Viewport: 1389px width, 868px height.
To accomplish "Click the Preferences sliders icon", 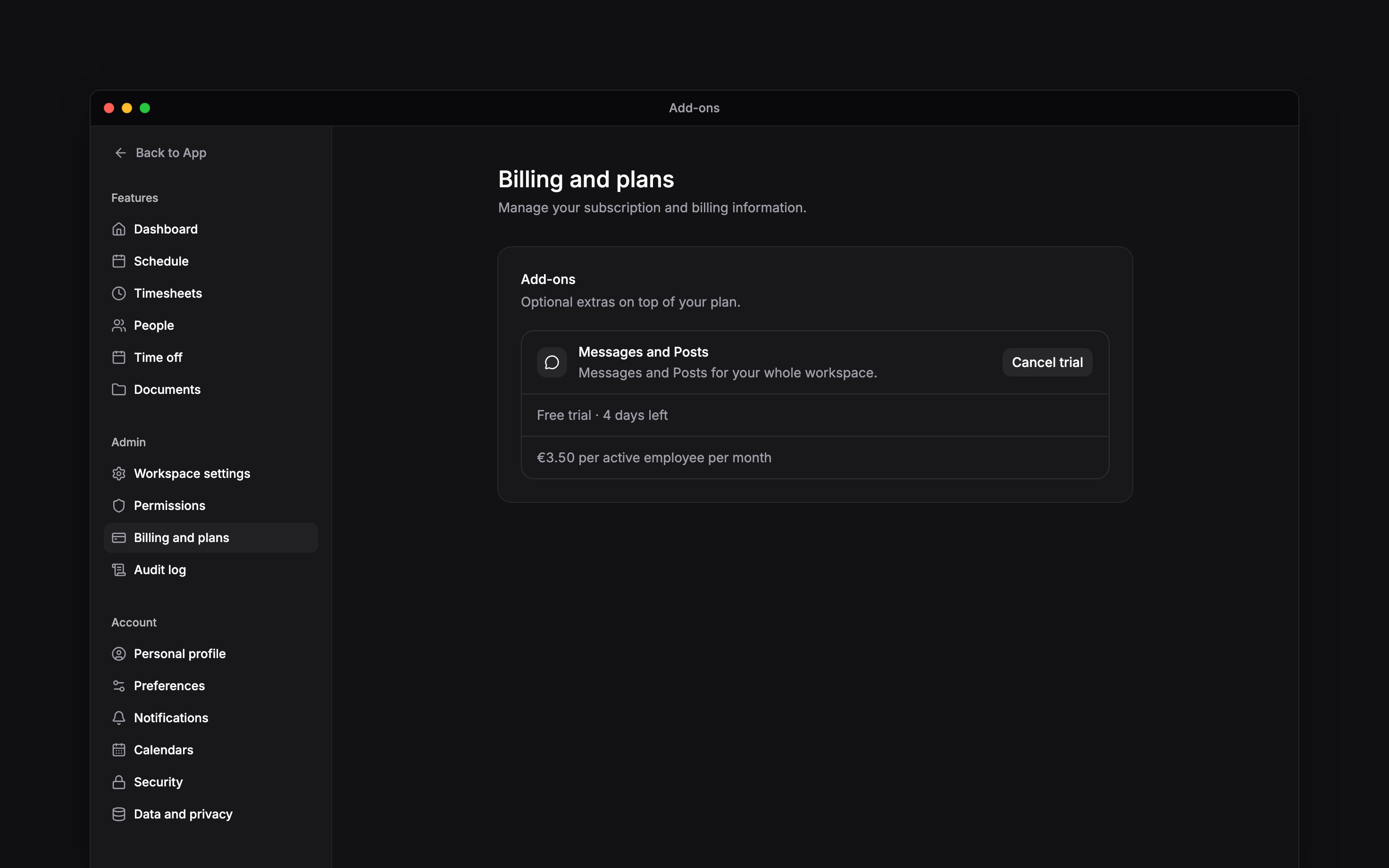I will pyautogui.click(x=119, y=686).
